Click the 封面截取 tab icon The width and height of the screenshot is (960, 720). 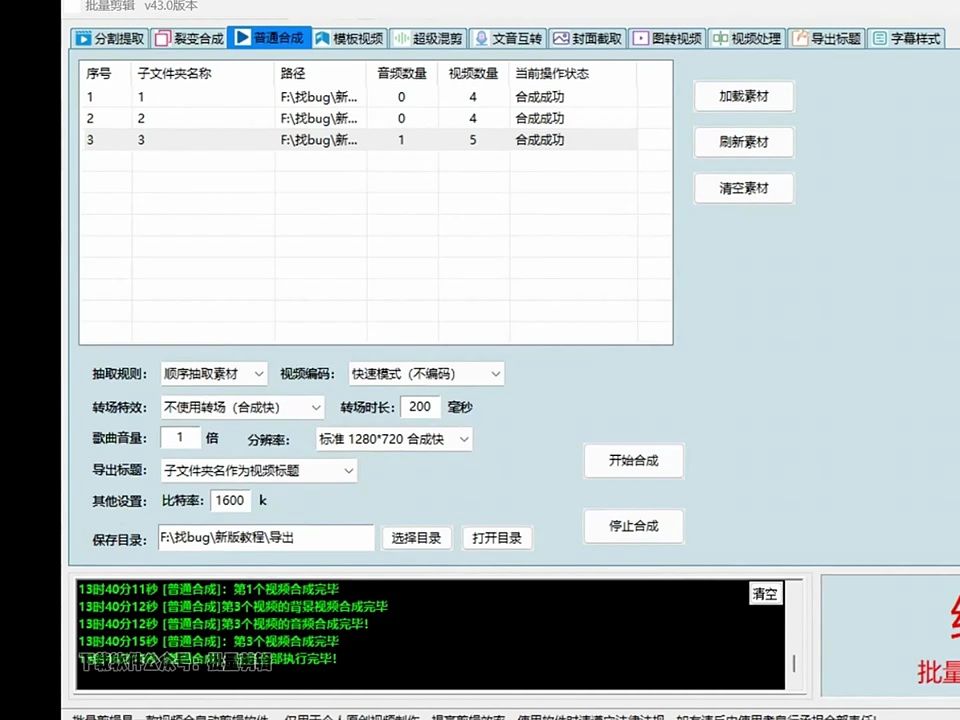point(560,39)
